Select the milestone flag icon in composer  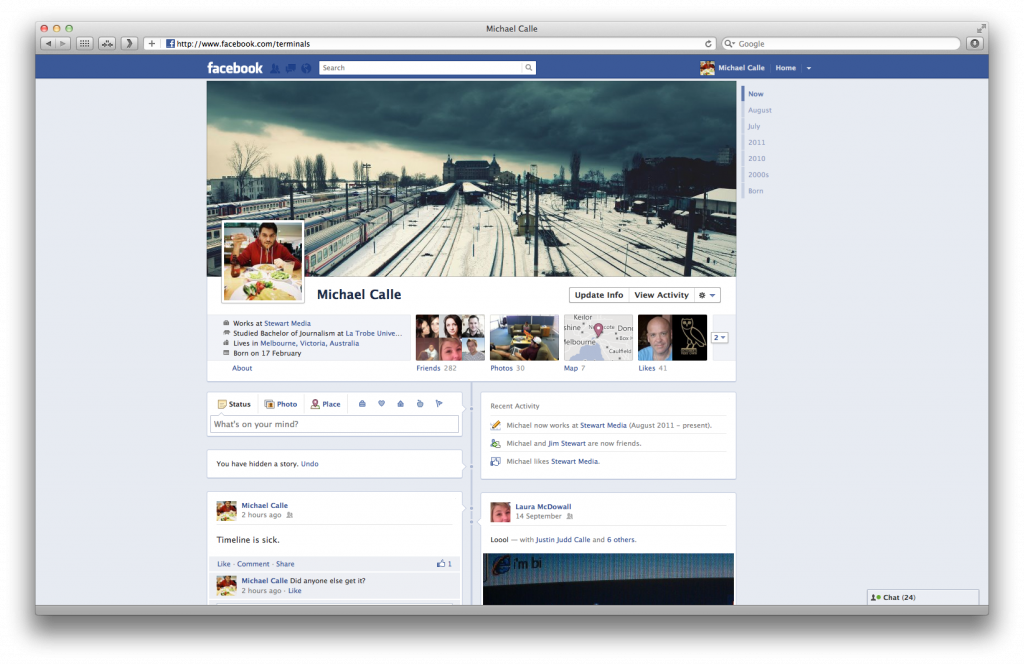coord(439,404)
